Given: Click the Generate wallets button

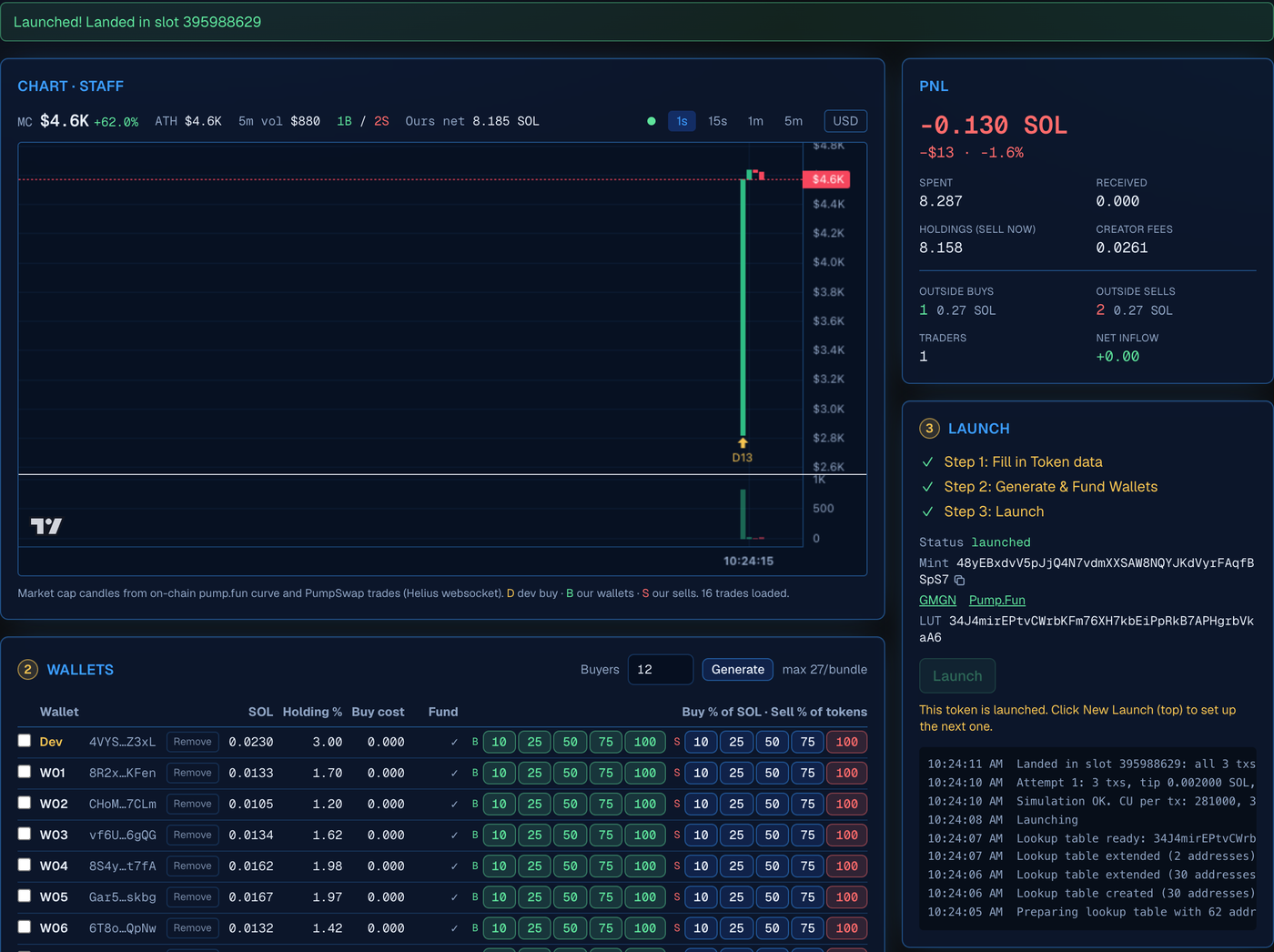Looking at the screenshot, I should point(738,670).
